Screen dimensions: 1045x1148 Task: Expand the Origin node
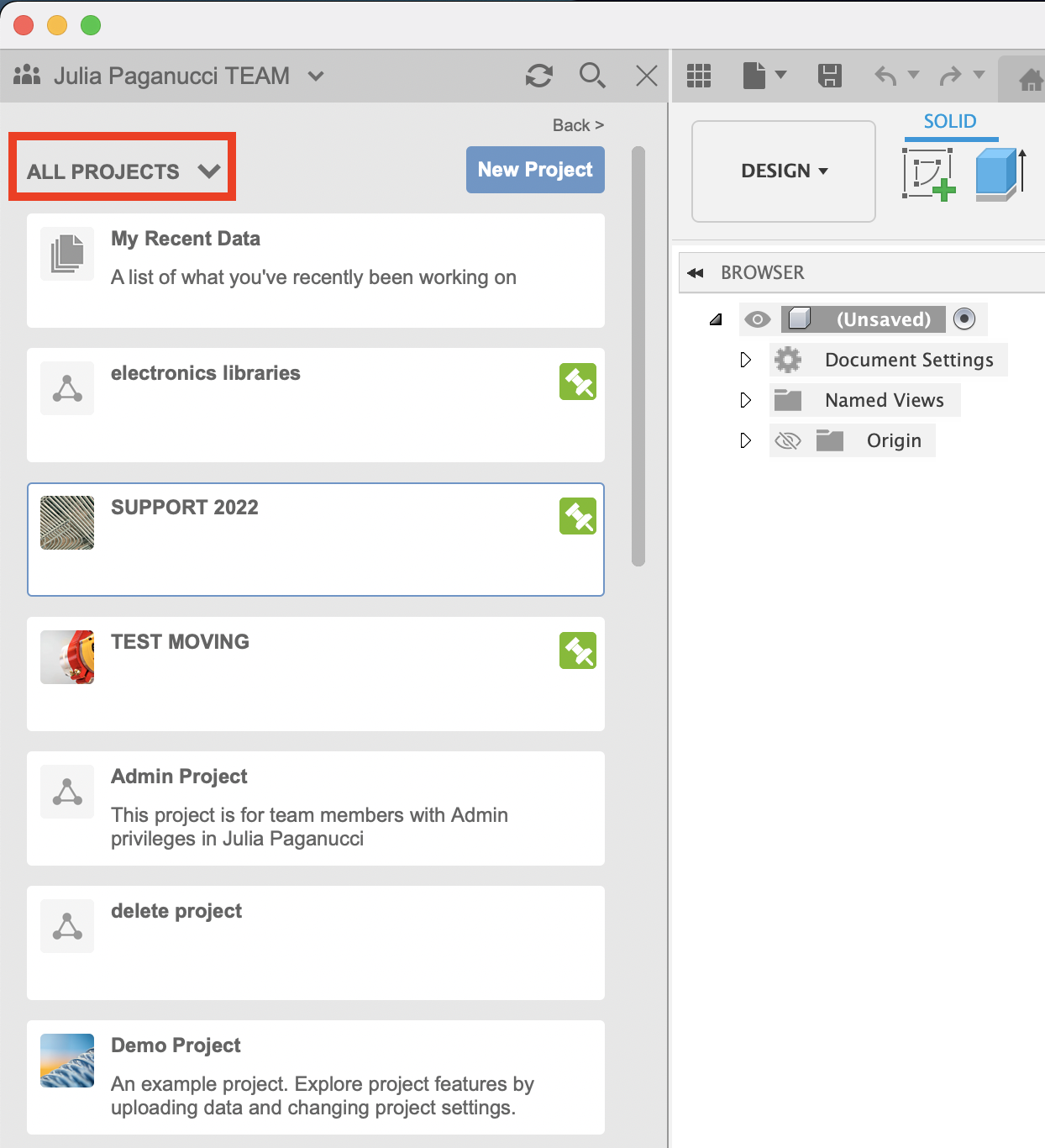pyautogui.click(x=745, y=440)
